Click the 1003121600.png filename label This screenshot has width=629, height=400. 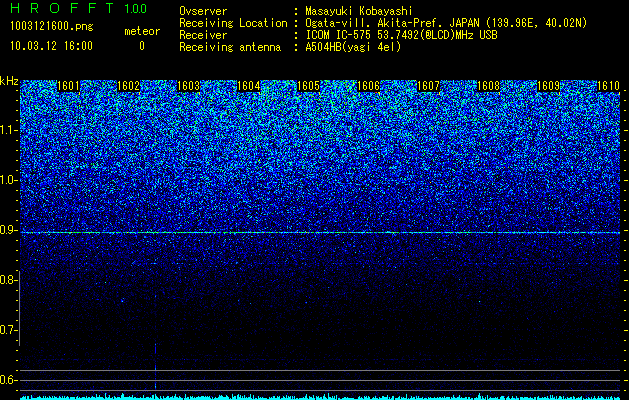click(x=52, y=27)
